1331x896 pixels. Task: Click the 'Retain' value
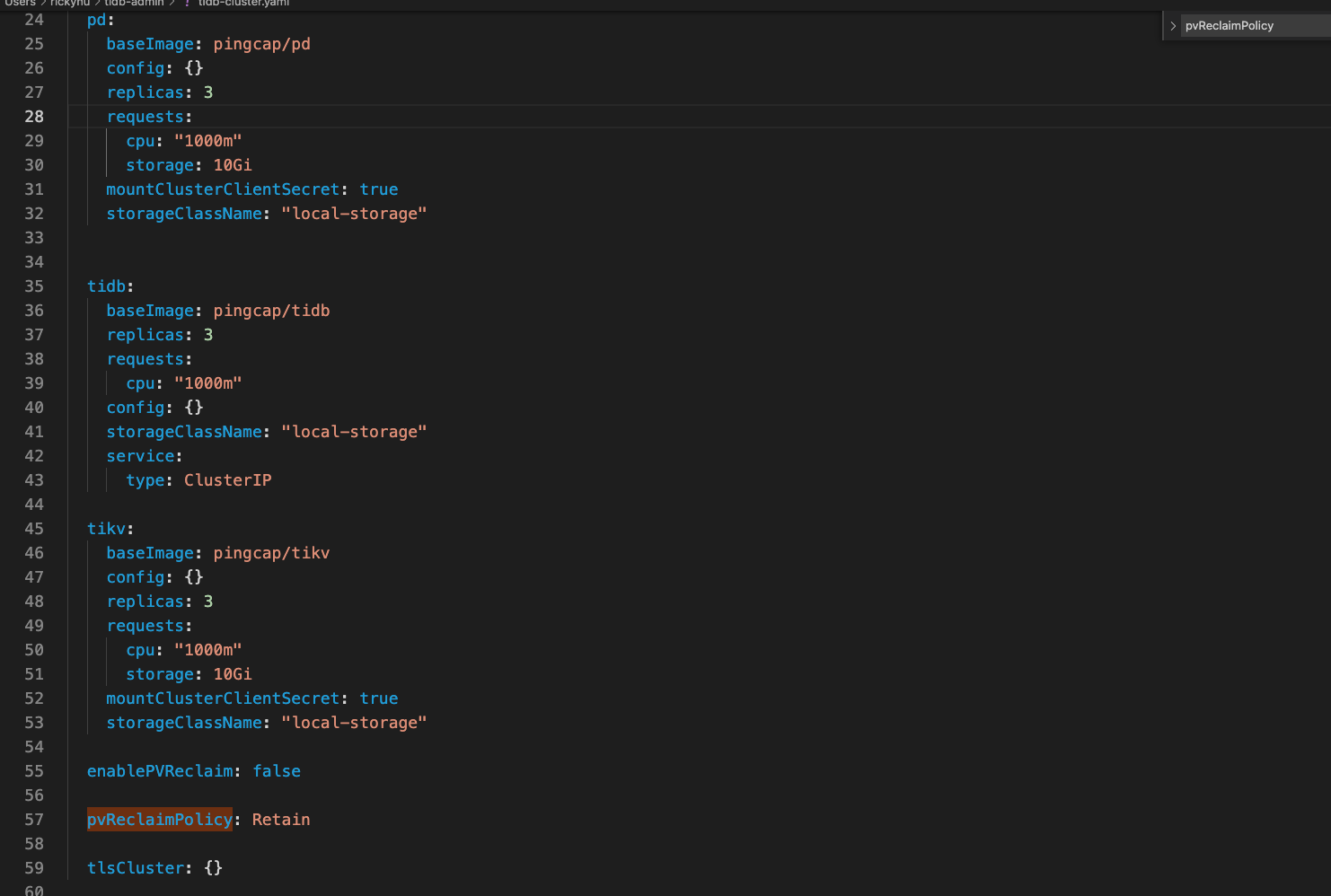click(281, 820)
